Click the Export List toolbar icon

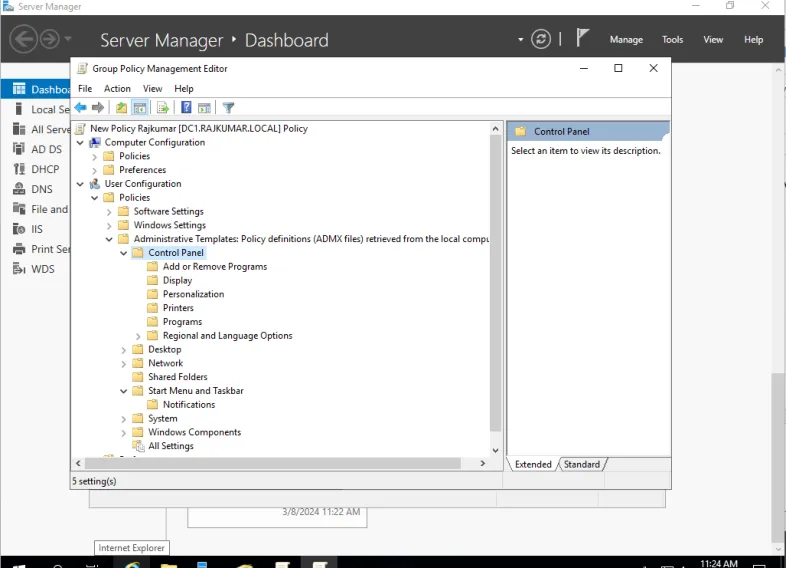point(163,107)
